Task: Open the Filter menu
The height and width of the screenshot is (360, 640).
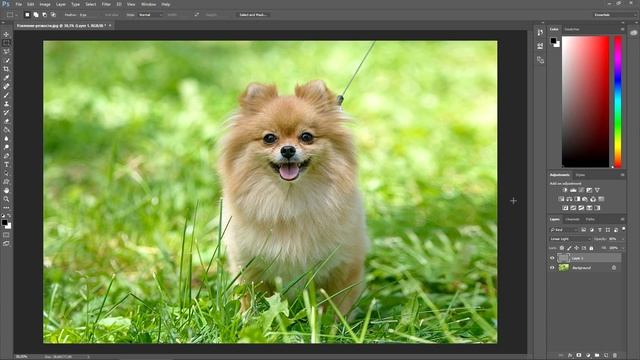Action: coord(106,4)
